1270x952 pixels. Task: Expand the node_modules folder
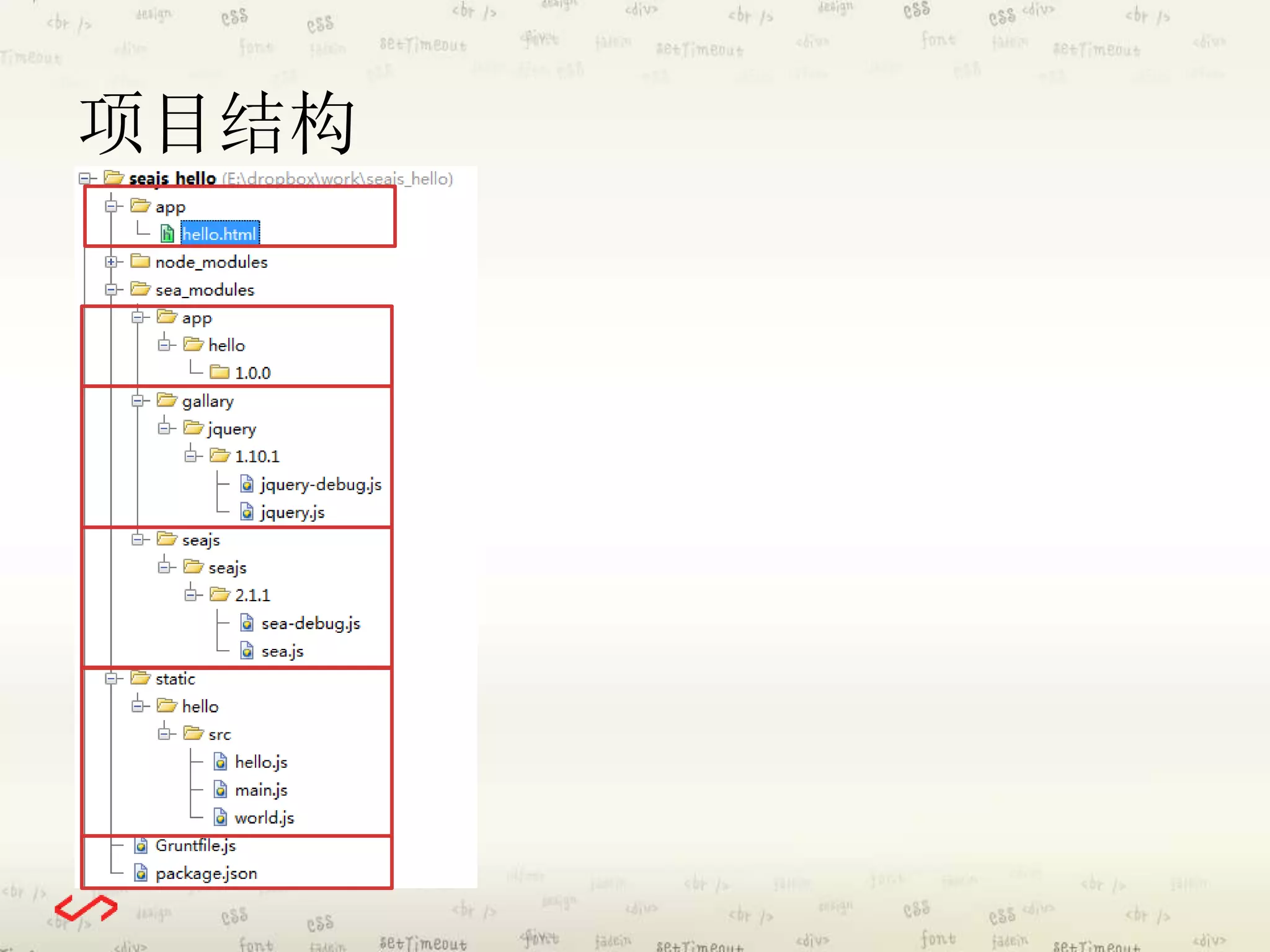(x=111, y=262)
